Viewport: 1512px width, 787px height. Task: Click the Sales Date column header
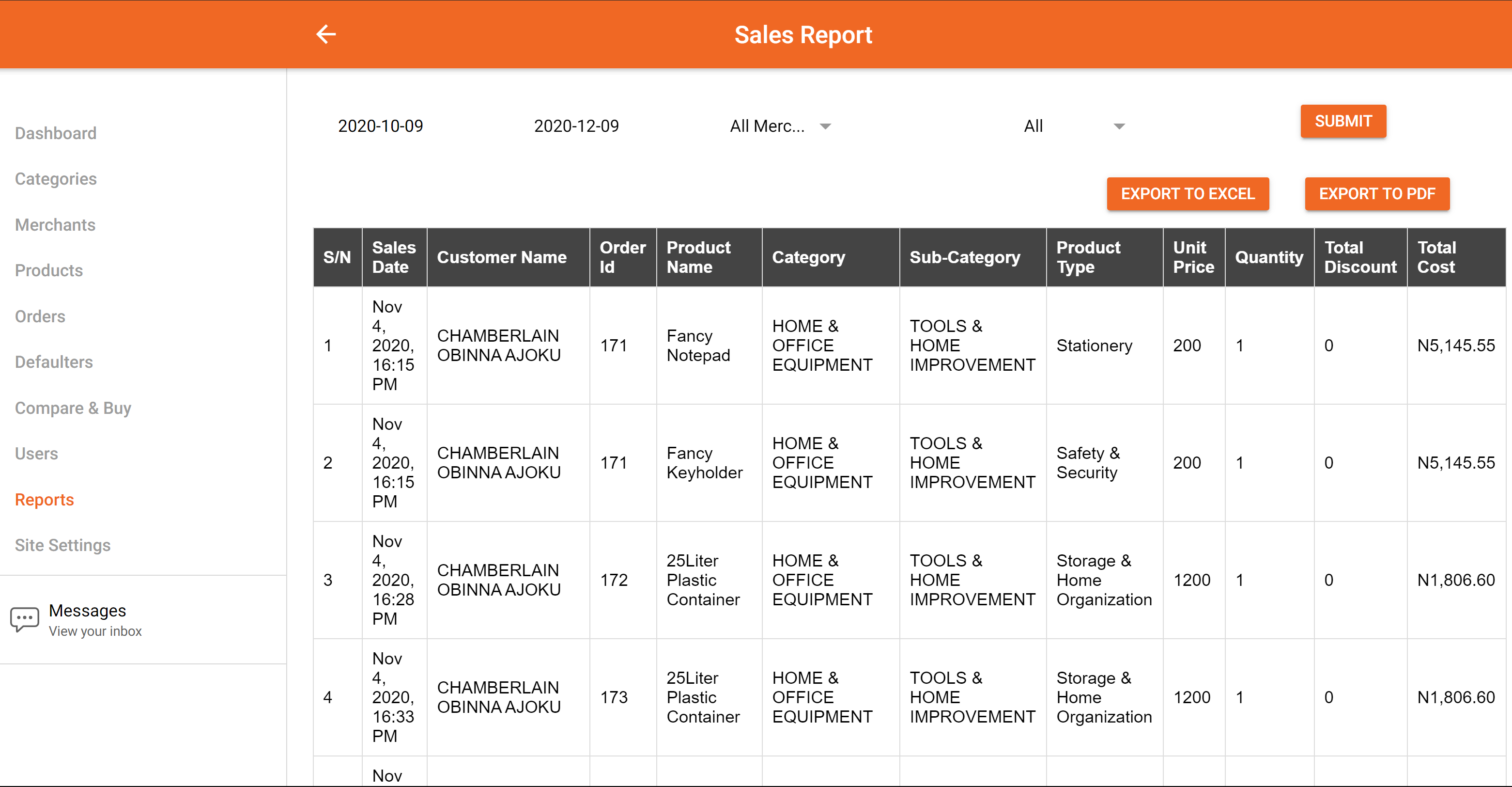coord(394,257)
